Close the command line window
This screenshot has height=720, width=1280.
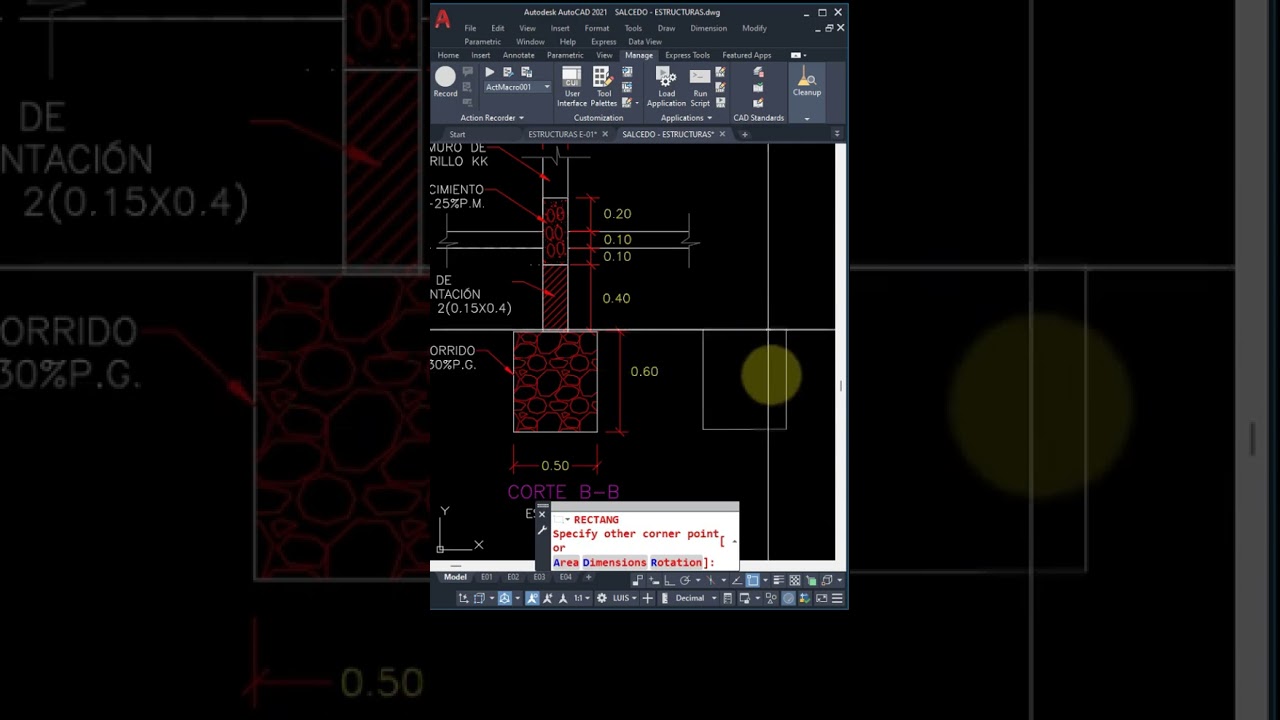pos(542,514)
